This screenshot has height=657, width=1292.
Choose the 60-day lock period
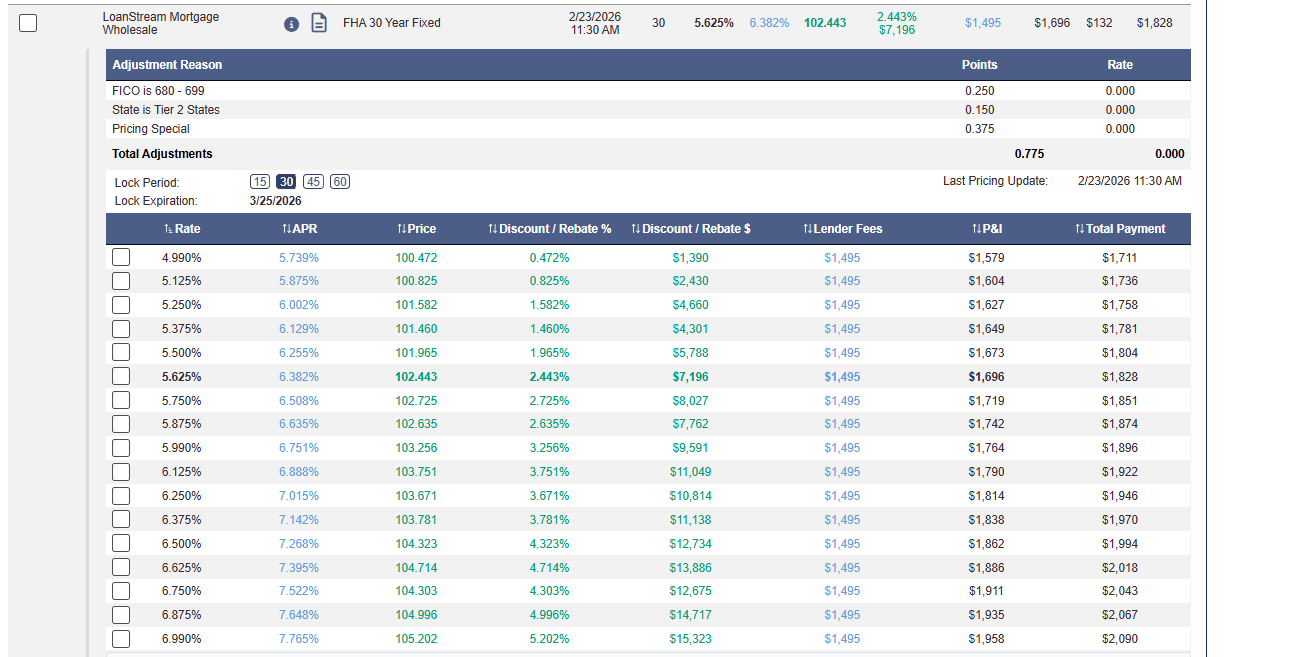[340, 182]
